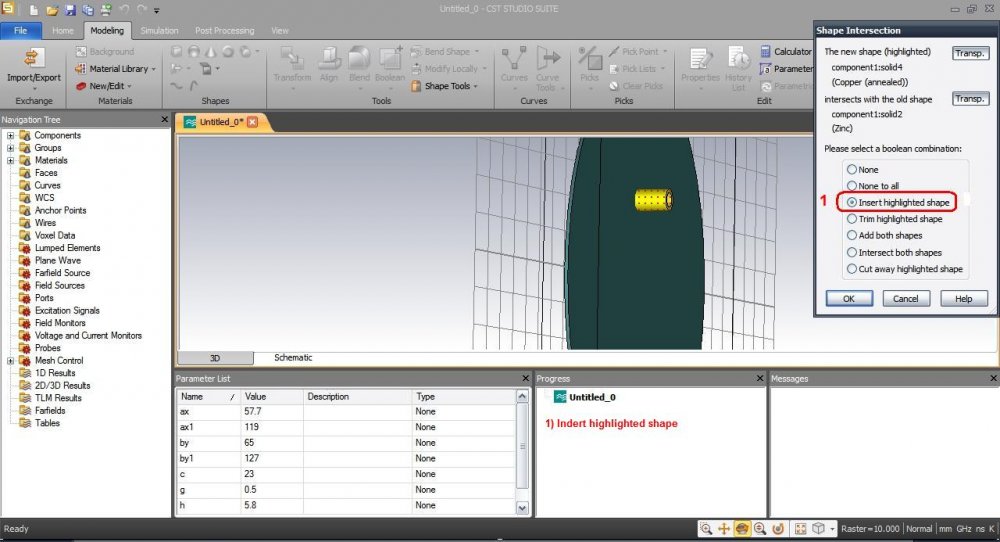The width and height of the screenshot is (1000, 542).
Task: Switch to the Simulation ribbon tab
Action: click(160, 31)
